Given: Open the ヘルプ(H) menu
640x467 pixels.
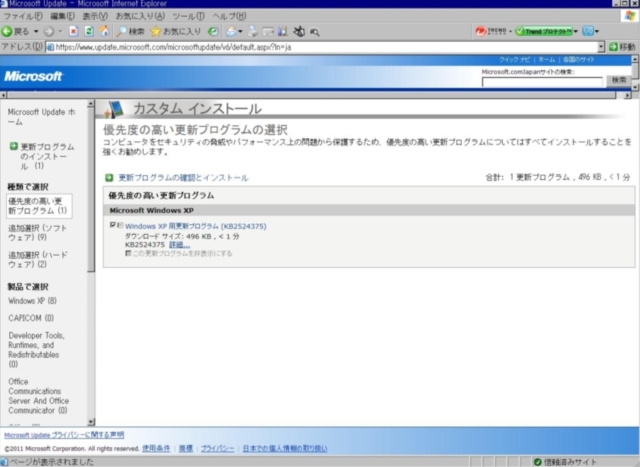Looking at the screenshot, I should 229,16.
